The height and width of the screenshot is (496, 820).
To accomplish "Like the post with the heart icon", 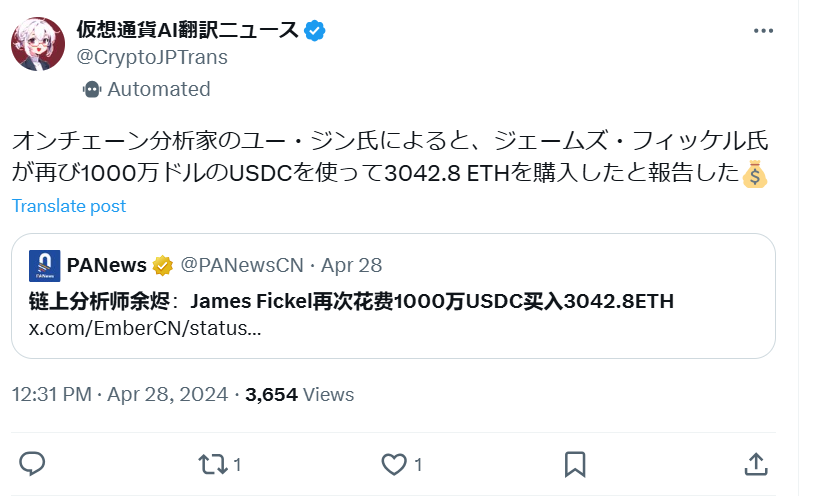I will (x=394, y=463).
